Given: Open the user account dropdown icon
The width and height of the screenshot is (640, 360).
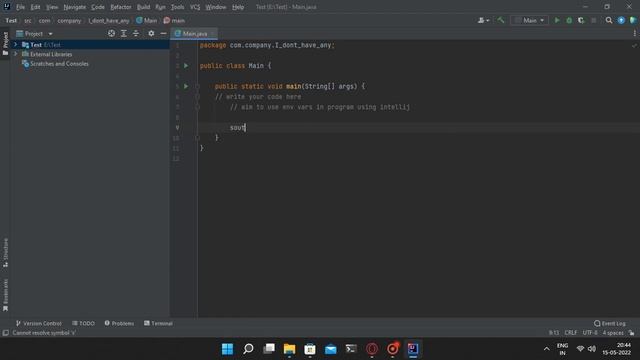Looking at the screenshot, I should [483, 20].
